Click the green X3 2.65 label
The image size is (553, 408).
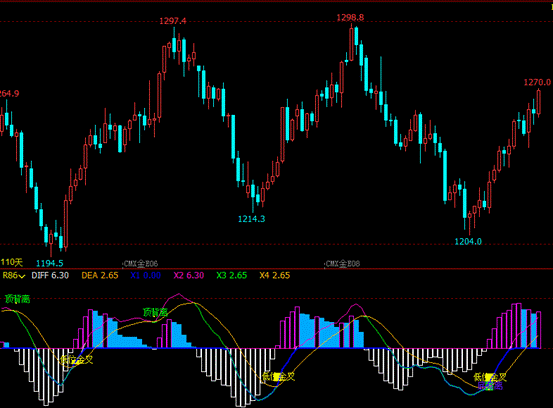coord(232,275)
